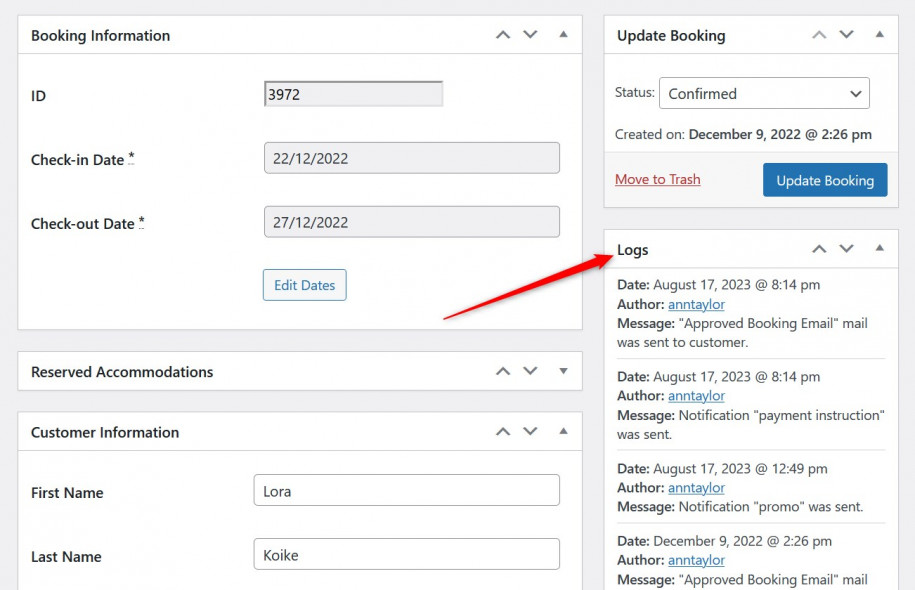This screenshot has width=915, height=590.
Task: Click the Edit Dates button
Action: (304, 285)
